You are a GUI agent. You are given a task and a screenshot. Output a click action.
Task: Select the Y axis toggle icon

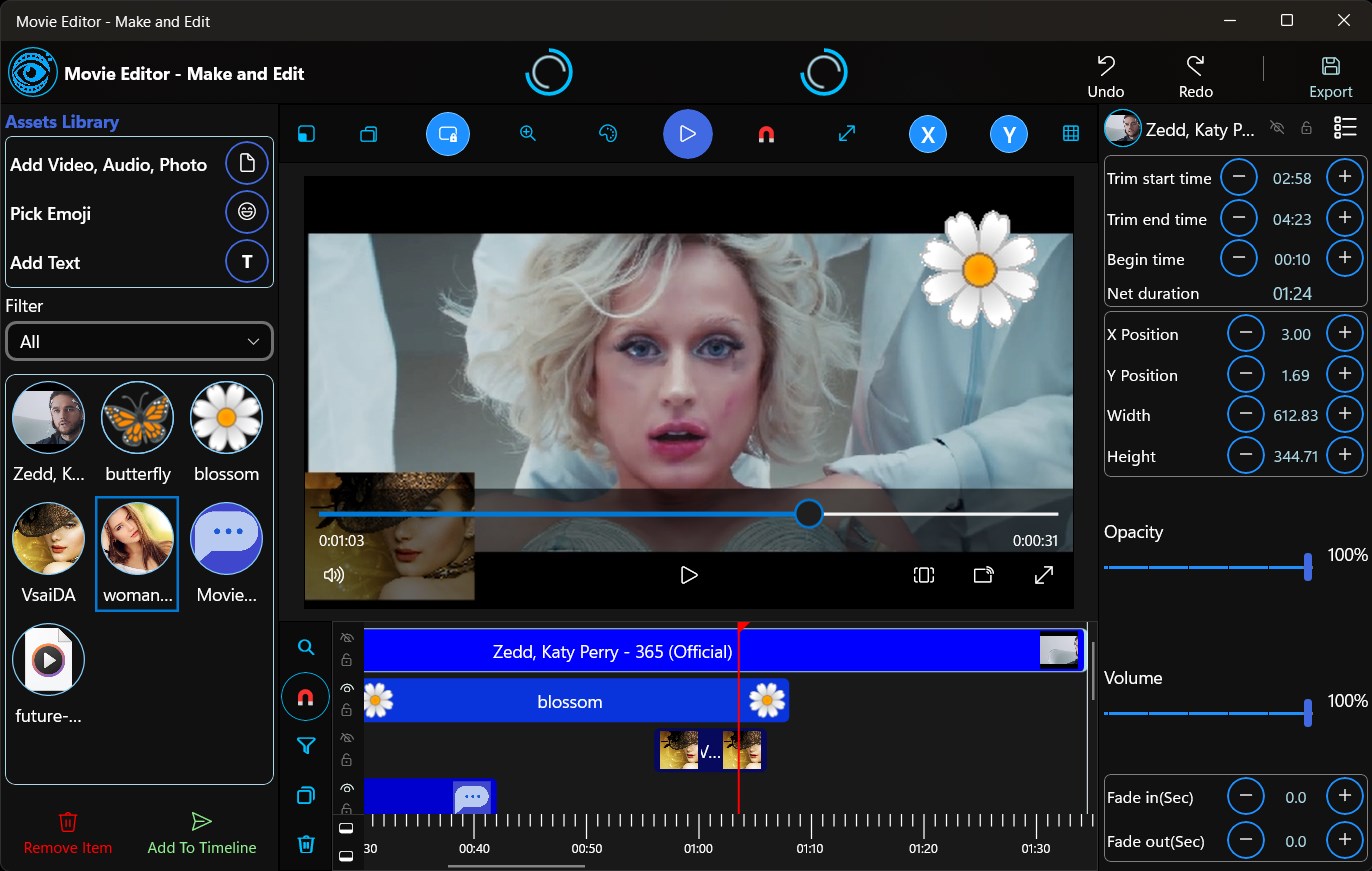(1007, 133)
